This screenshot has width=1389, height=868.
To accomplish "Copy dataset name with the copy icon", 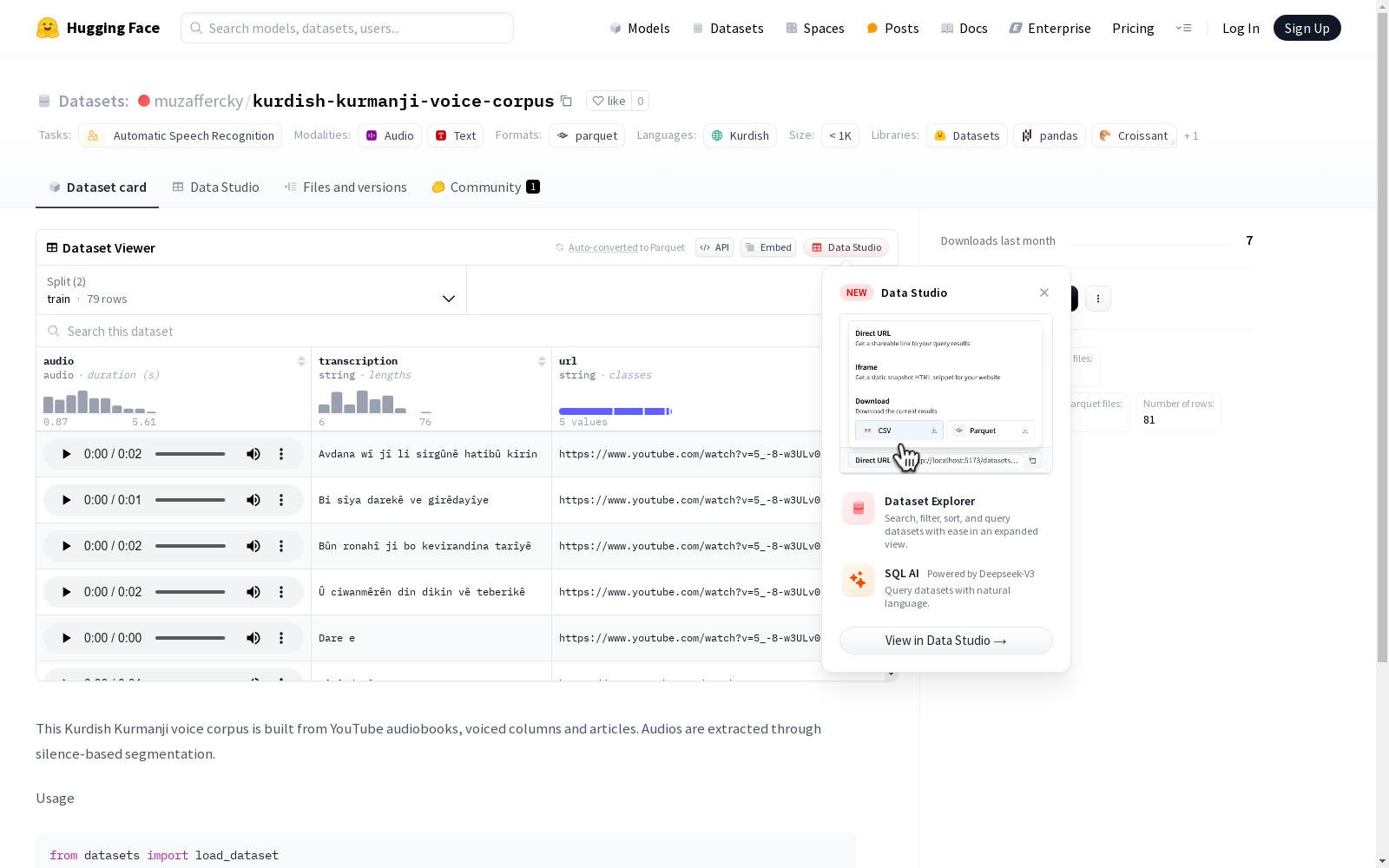I will [x=566, y=102].
